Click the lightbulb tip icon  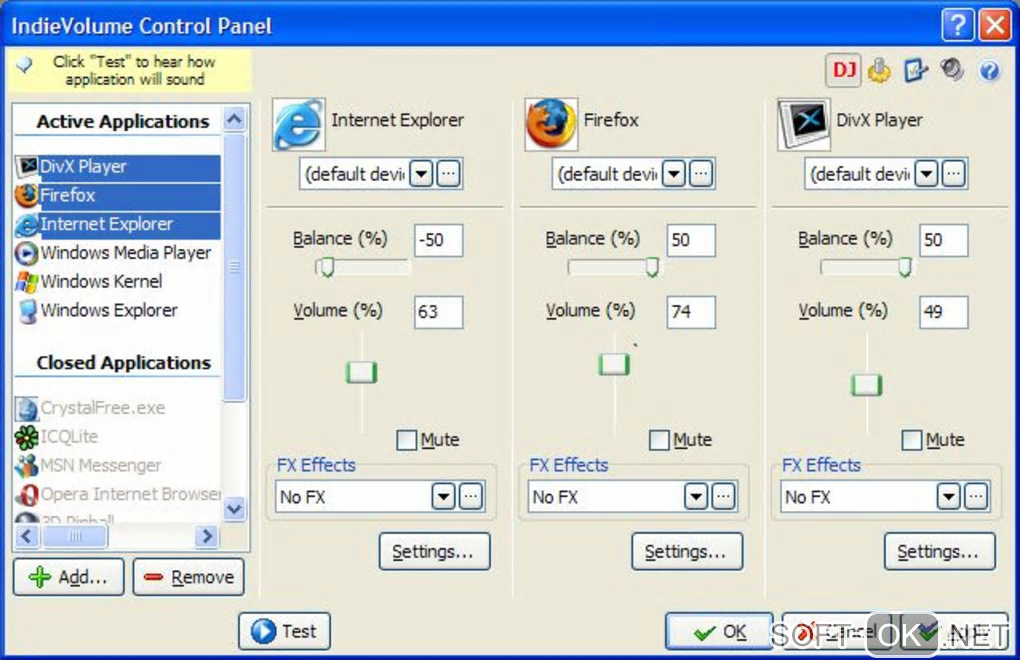(24, 64)
